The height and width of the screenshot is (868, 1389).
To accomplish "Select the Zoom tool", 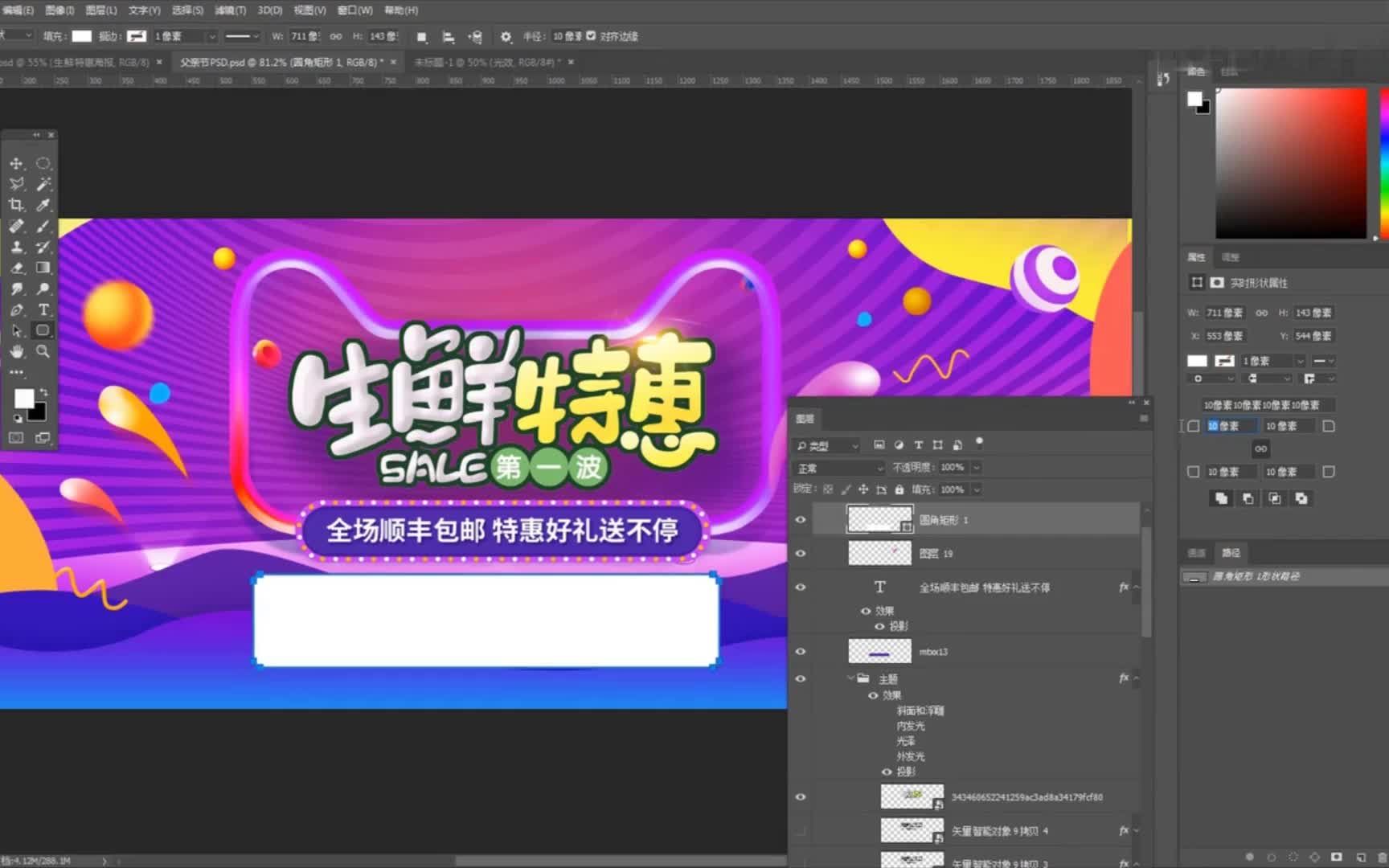I will tap(44, 351).
